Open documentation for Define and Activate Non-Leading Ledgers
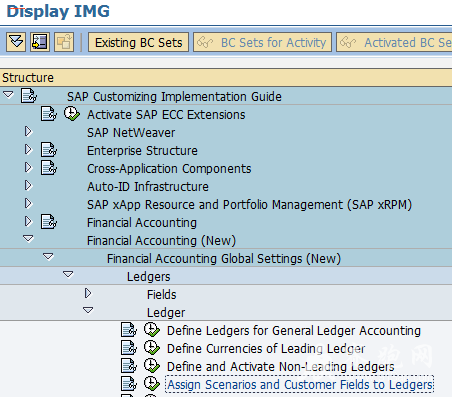Viewport: 452px width, 397px height. 129,366
